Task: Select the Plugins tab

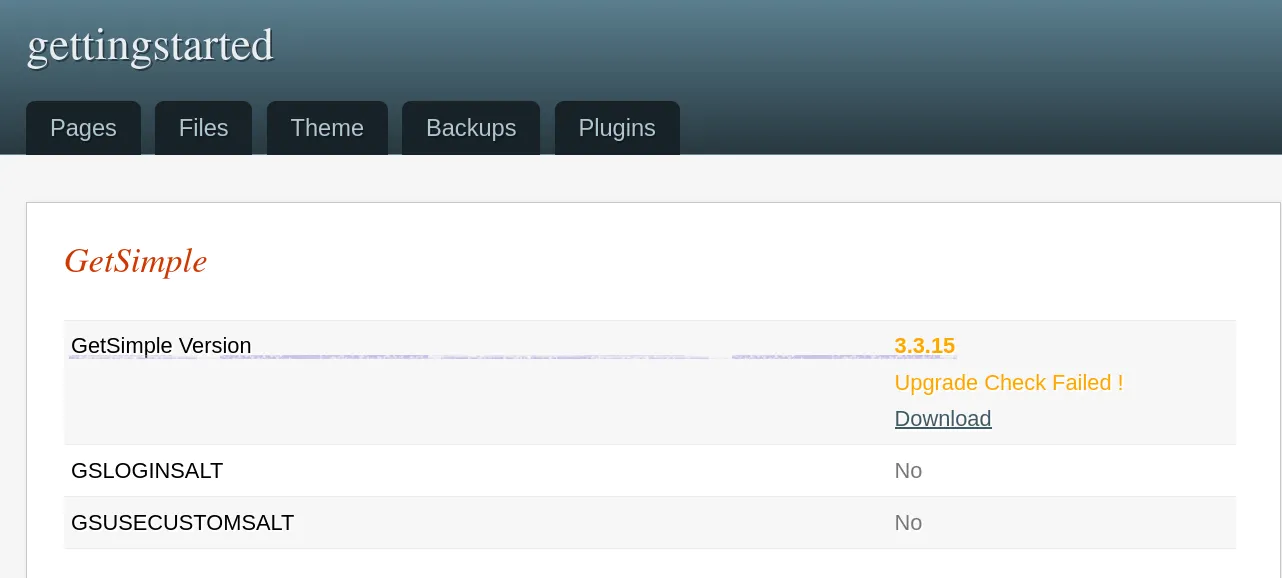Action: (x=617, y=128)
